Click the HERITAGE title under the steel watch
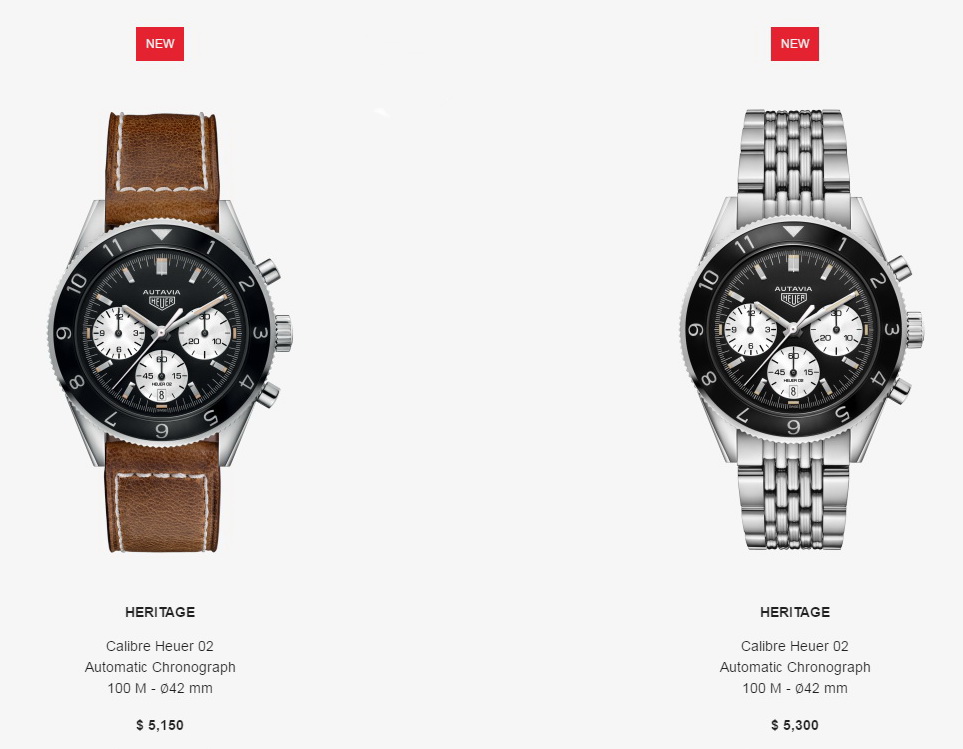The image size is (963, 749). [x=795, y=612]
